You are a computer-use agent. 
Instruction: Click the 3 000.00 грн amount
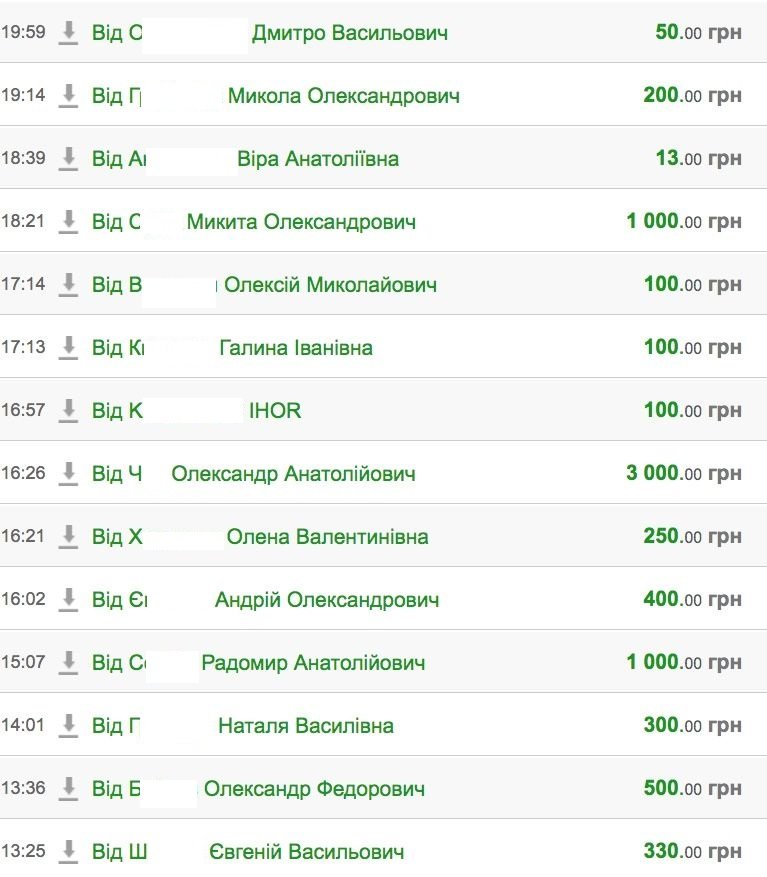click(x=683, y=473)
